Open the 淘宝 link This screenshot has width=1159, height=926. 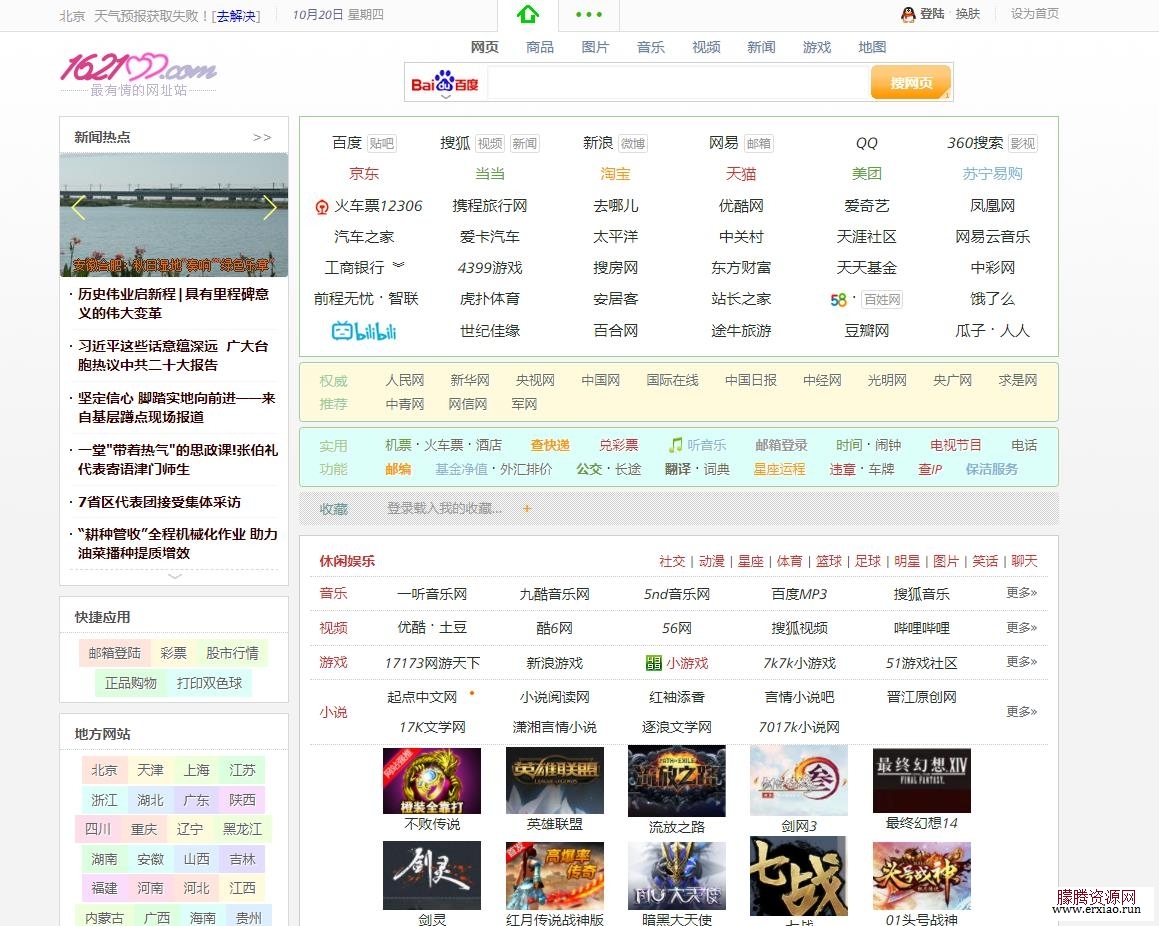coord(615,174)
